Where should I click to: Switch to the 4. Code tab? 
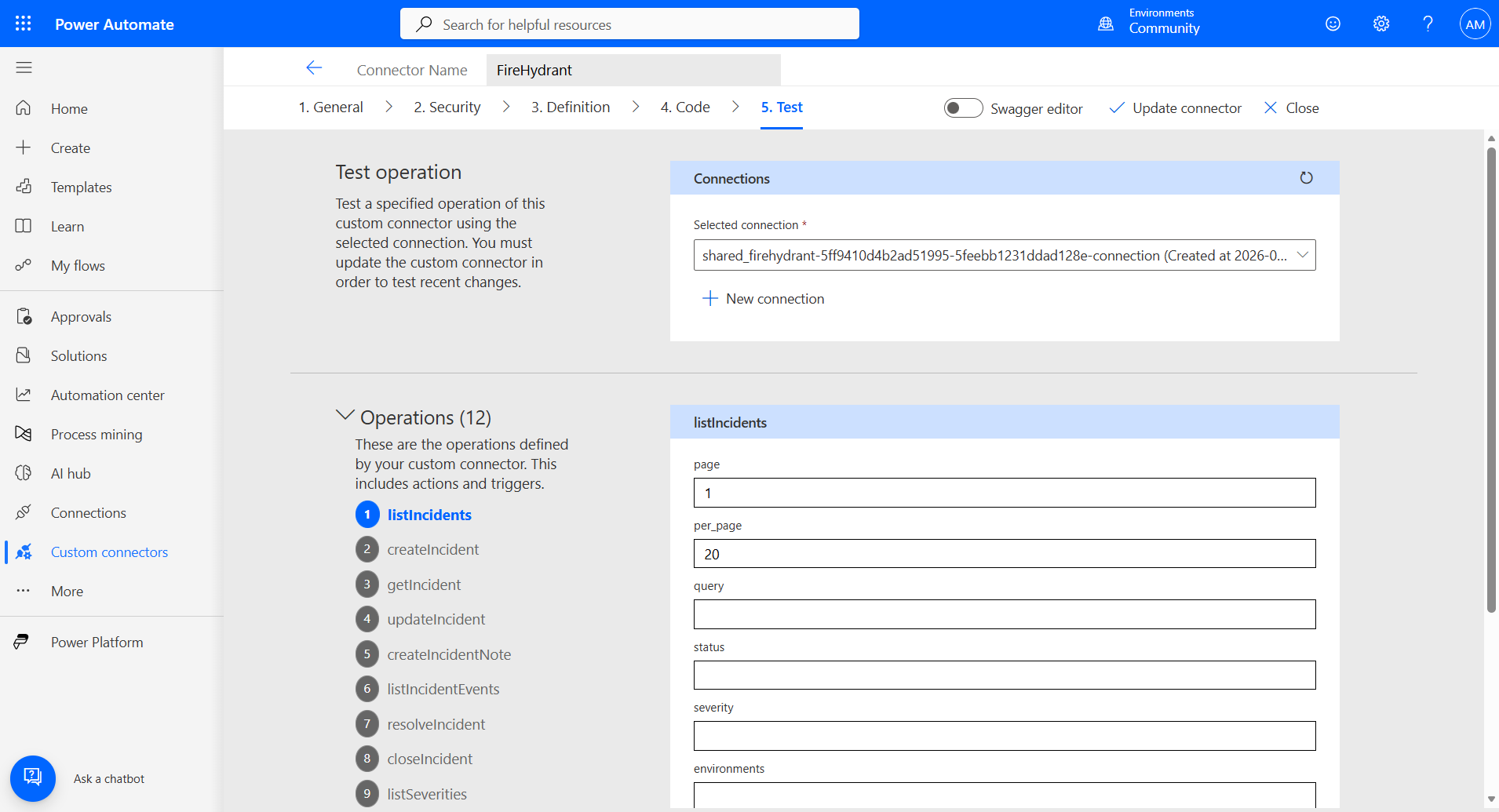pos(685,107)
